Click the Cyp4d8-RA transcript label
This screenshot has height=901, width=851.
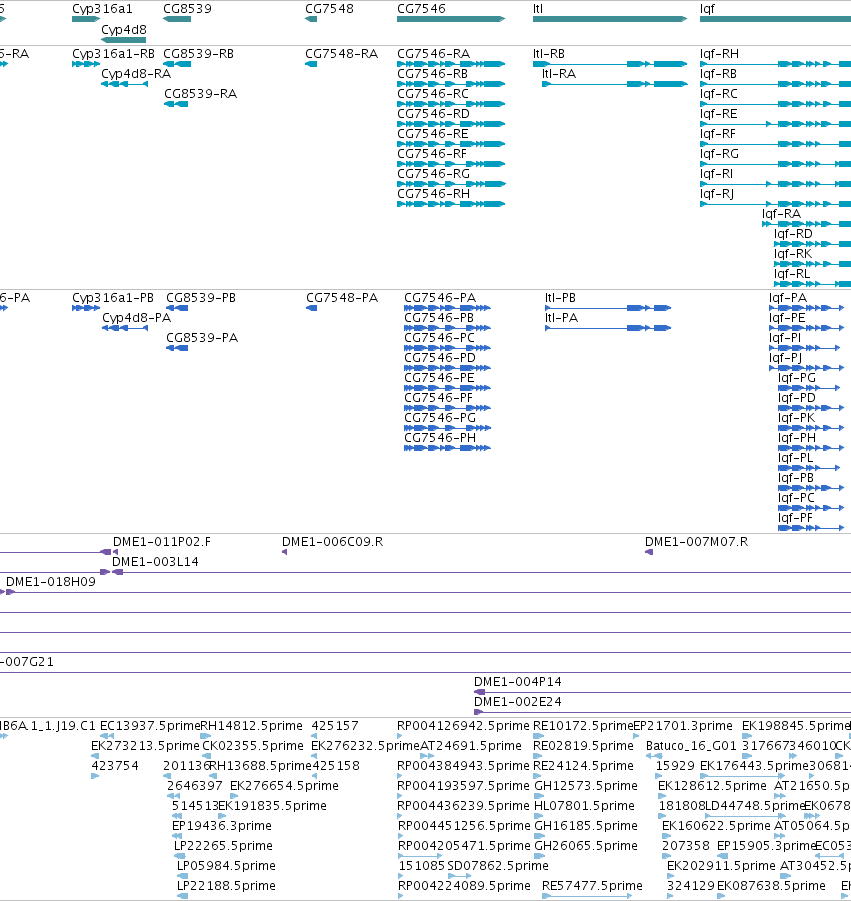tap(136, 74)
